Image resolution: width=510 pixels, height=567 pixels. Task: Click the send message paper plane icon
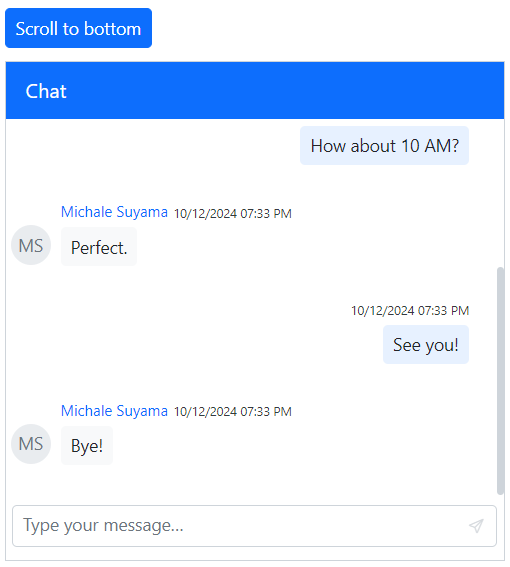(x=476, y=526)
